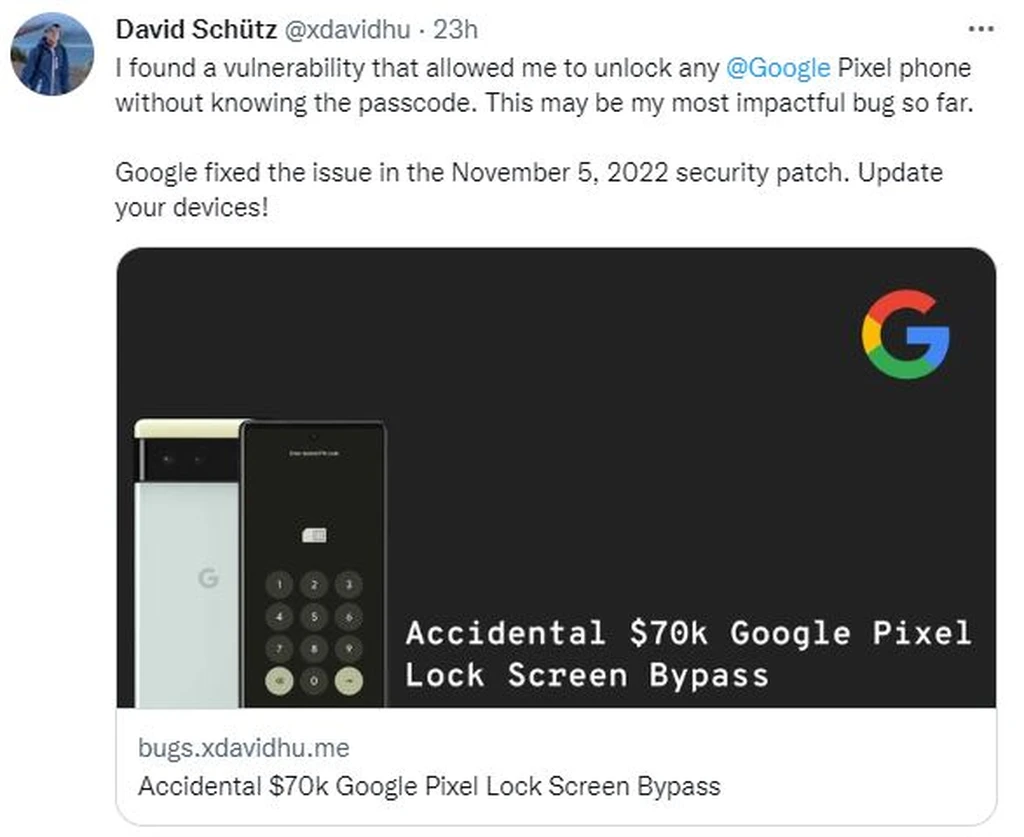The width and height of the screenshot is (1024, 837).
Task: Click the 23h timestamp
Action: (x=456, y=29)
